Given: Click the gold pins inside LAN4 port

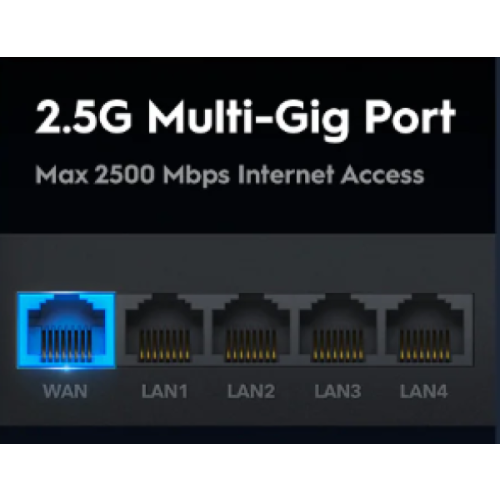Looking at the screenshot, I should 425,345.
